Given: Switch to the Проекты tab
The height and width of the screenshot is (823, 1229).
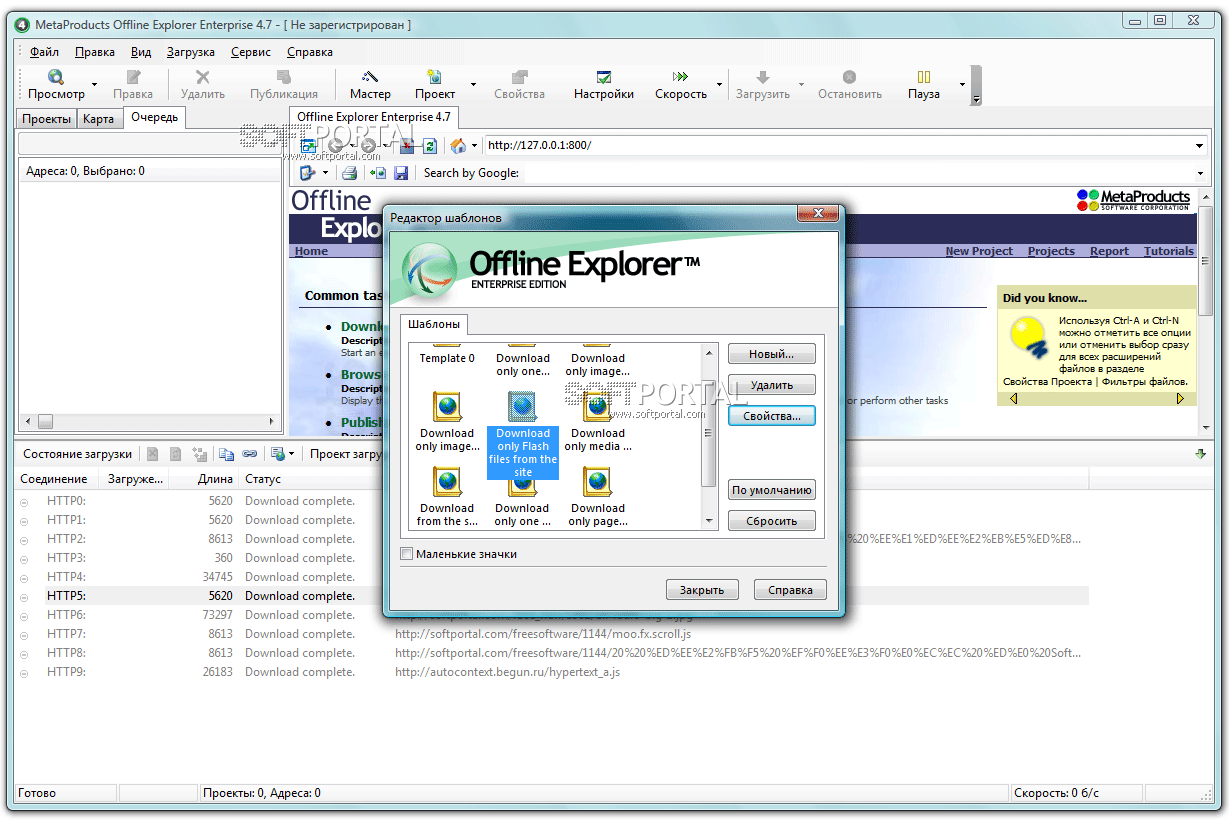Looking at the screenshot, I should point(47,119).
